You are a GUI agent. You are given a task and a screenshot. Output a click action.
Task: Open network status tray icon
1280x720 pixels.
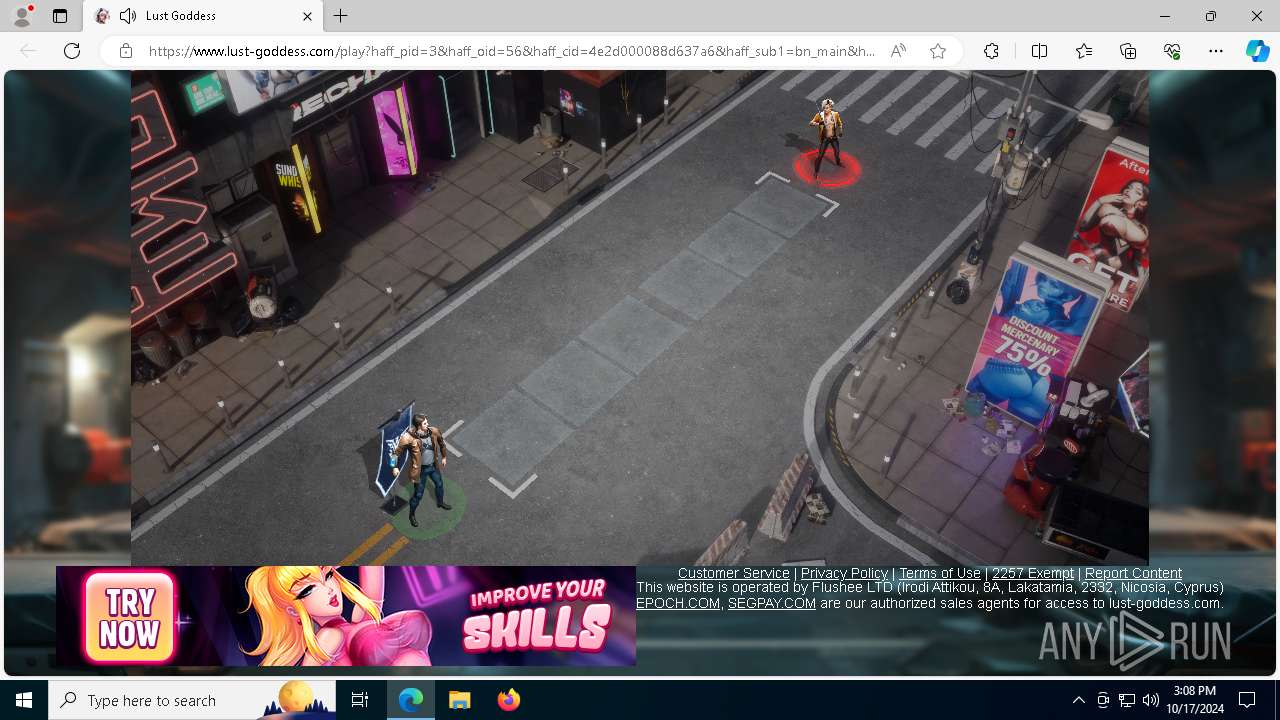click(x=1127, y=700)
